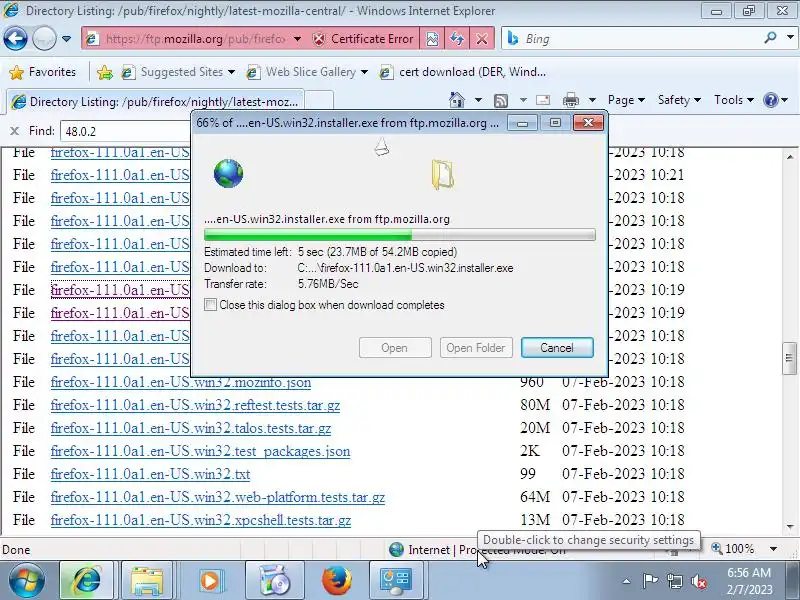Open the win32.reftest.tests.tar.gz link
This screenshot has width=800, height=600.
pos(195,405)
